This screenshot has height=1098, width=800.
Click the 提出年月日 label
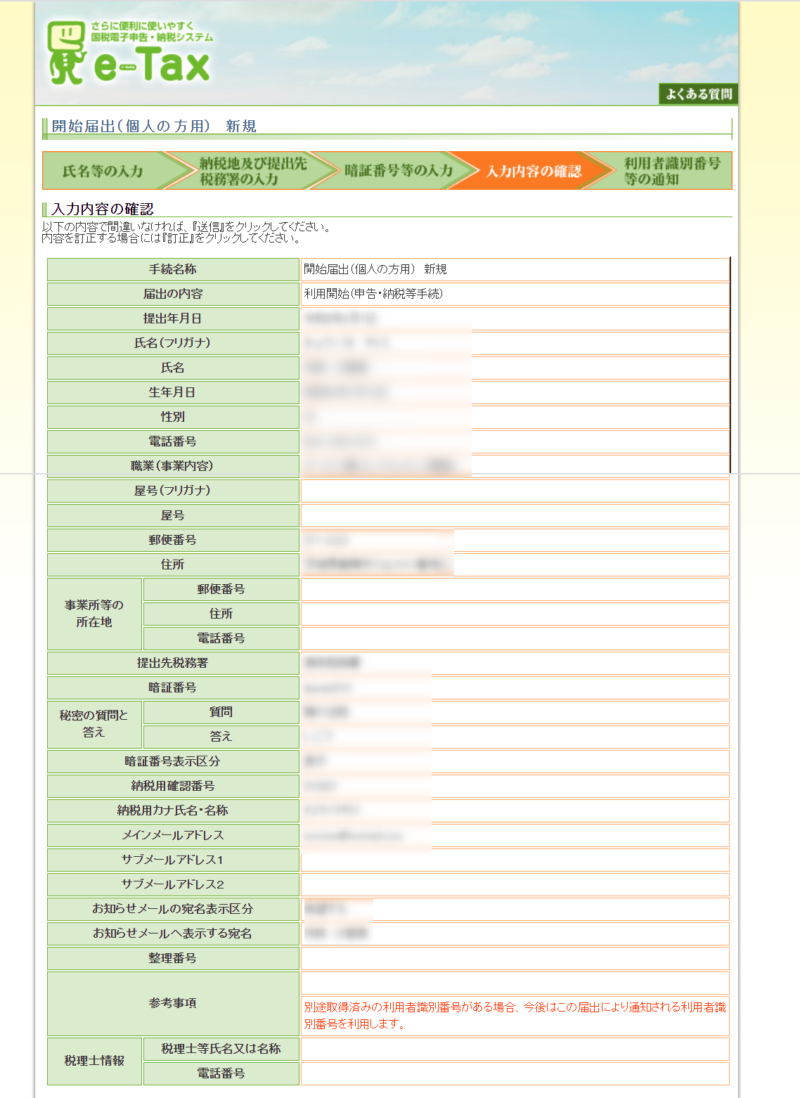coord(173,319)
